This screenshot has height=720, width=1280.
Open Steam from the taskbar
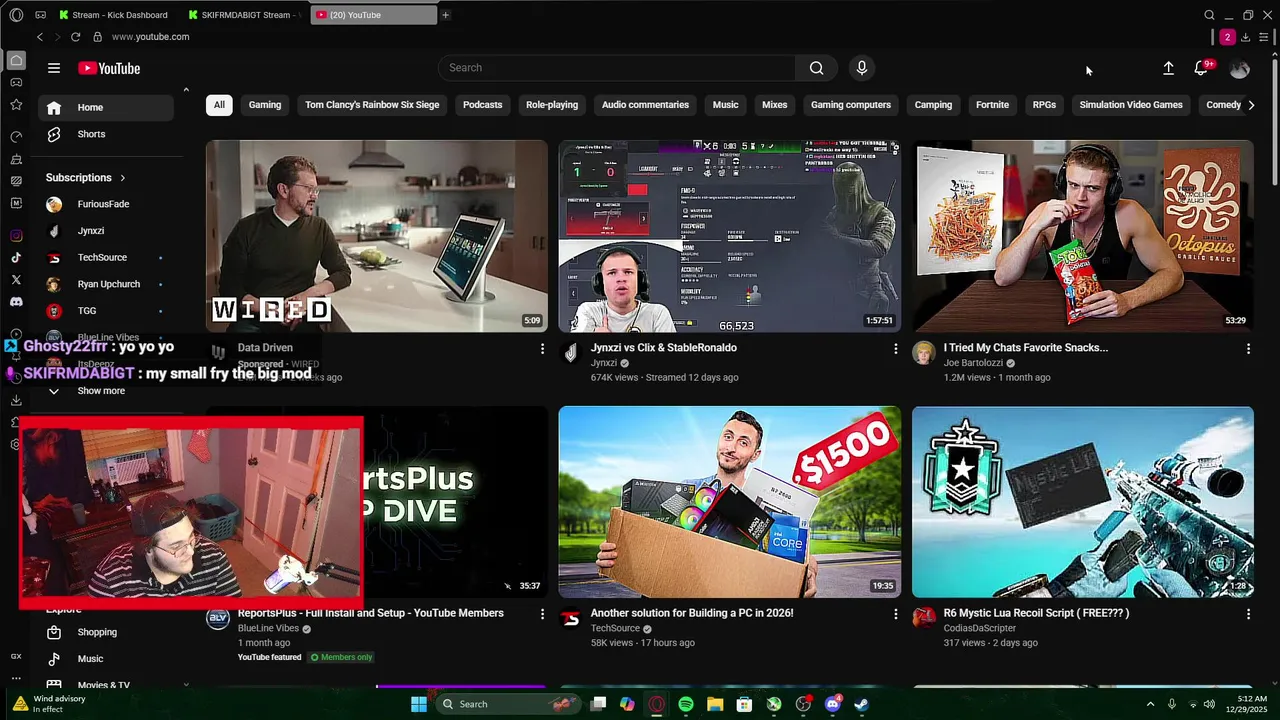coord(861,704)
